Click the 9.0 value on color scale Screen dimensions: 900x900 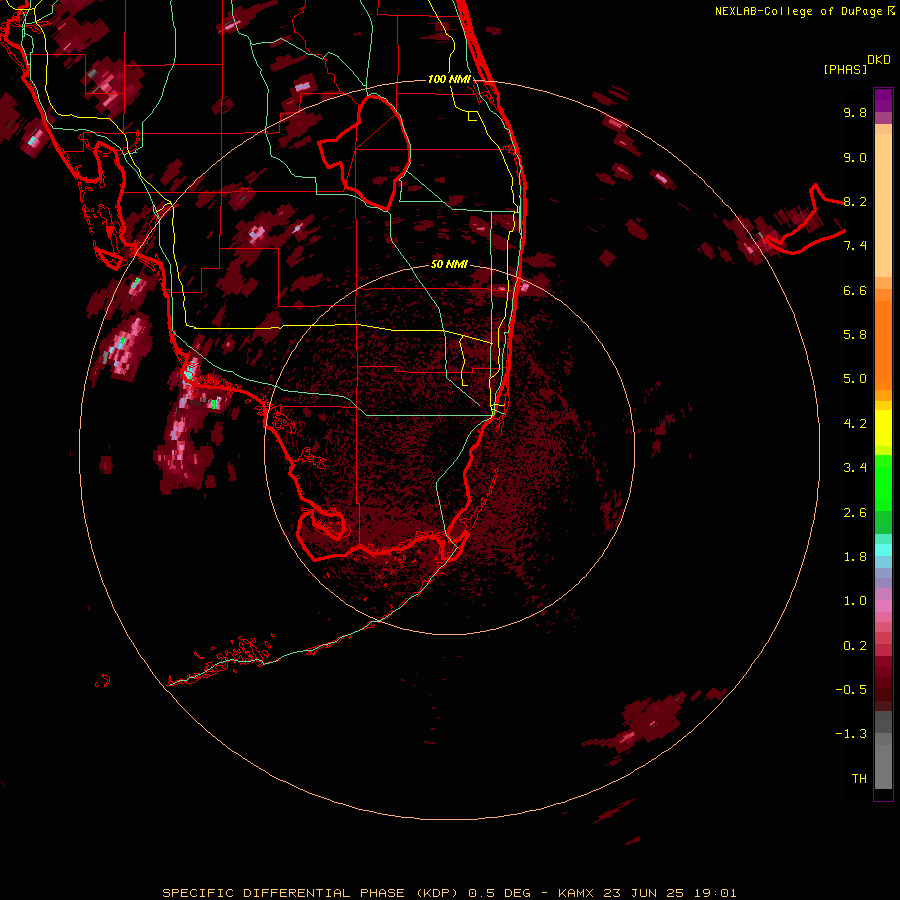(x=855, y=157)
